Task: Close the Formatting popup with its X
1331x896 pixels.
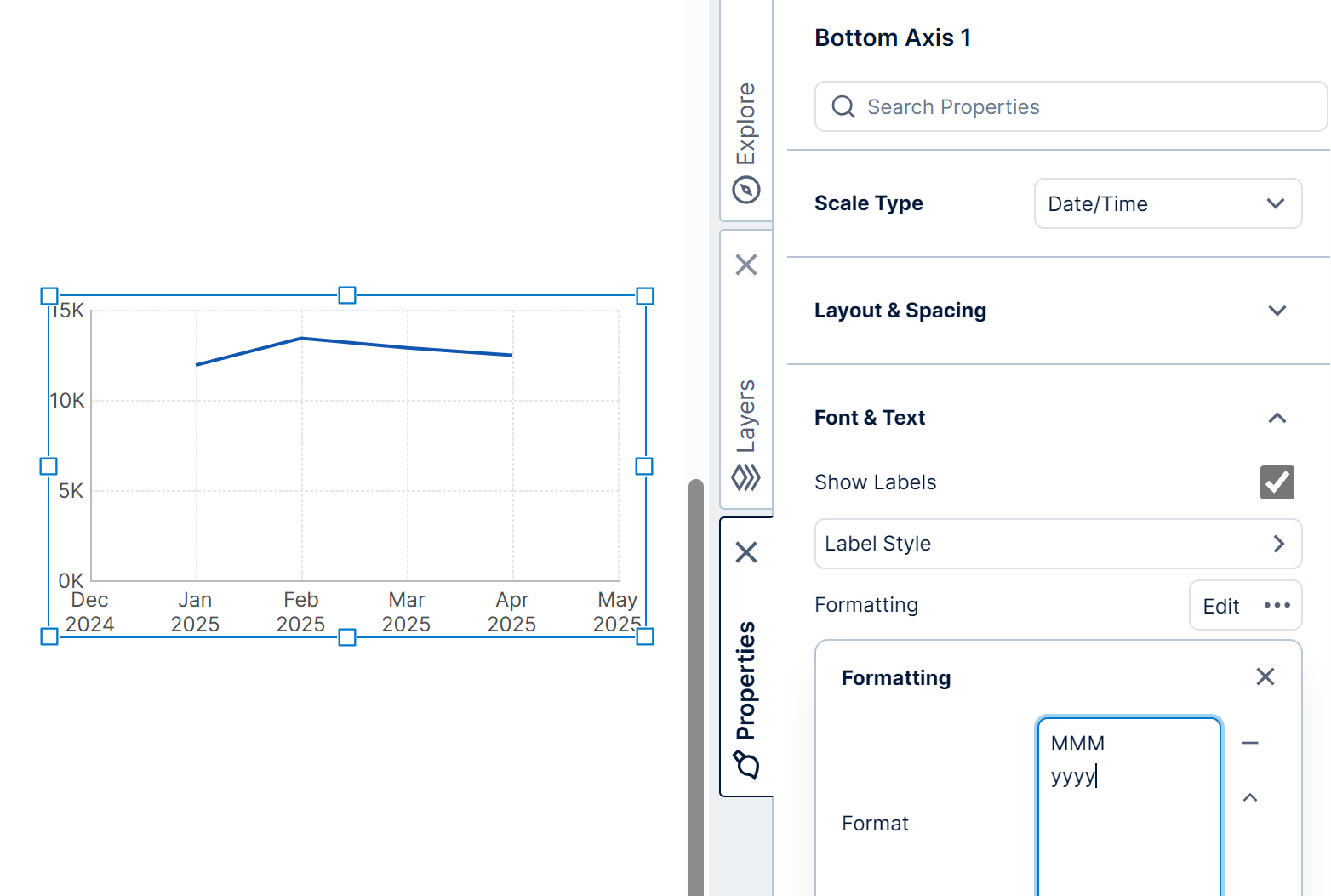Action: coord(1265,676)
